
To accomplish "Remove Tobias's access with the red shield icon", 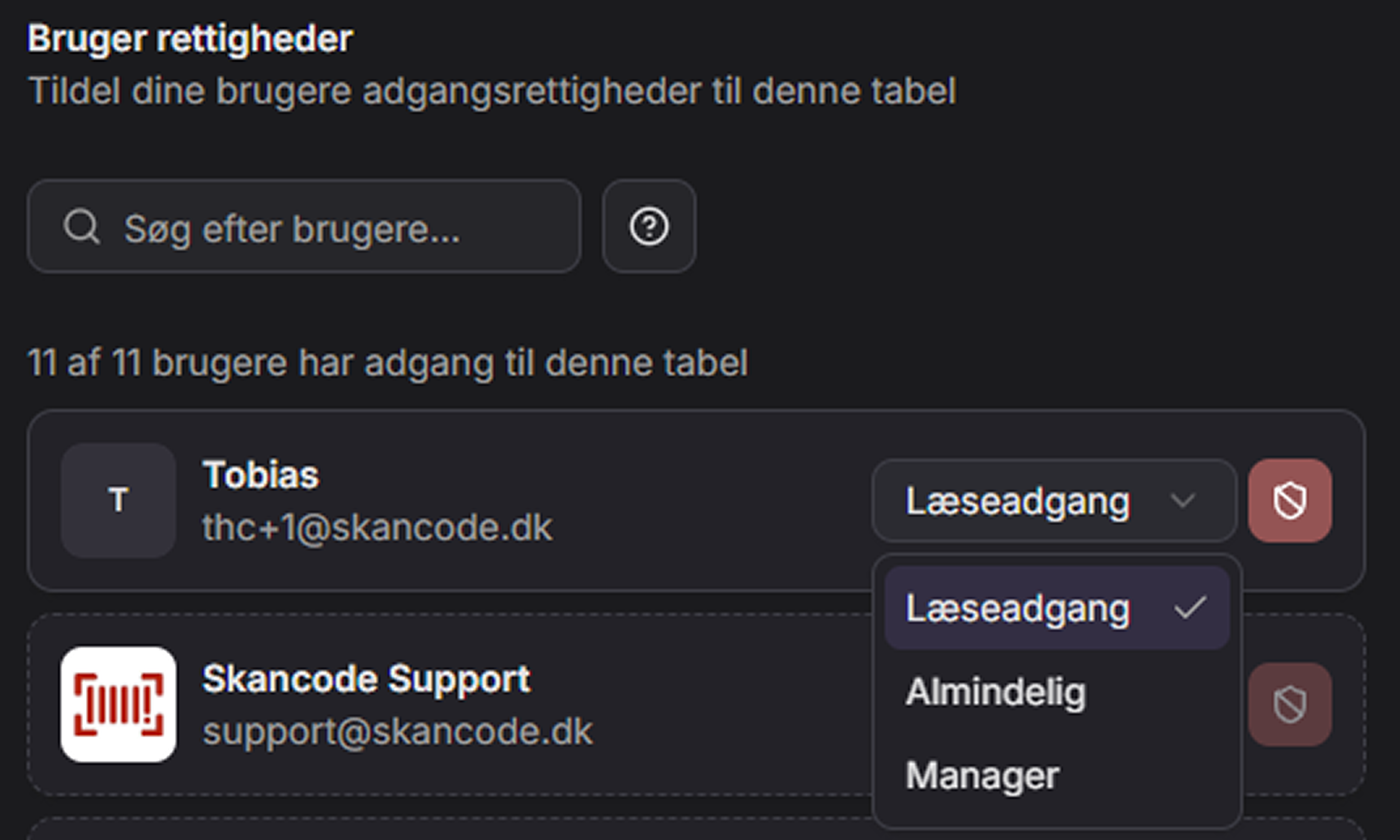I will point(1290,500).
